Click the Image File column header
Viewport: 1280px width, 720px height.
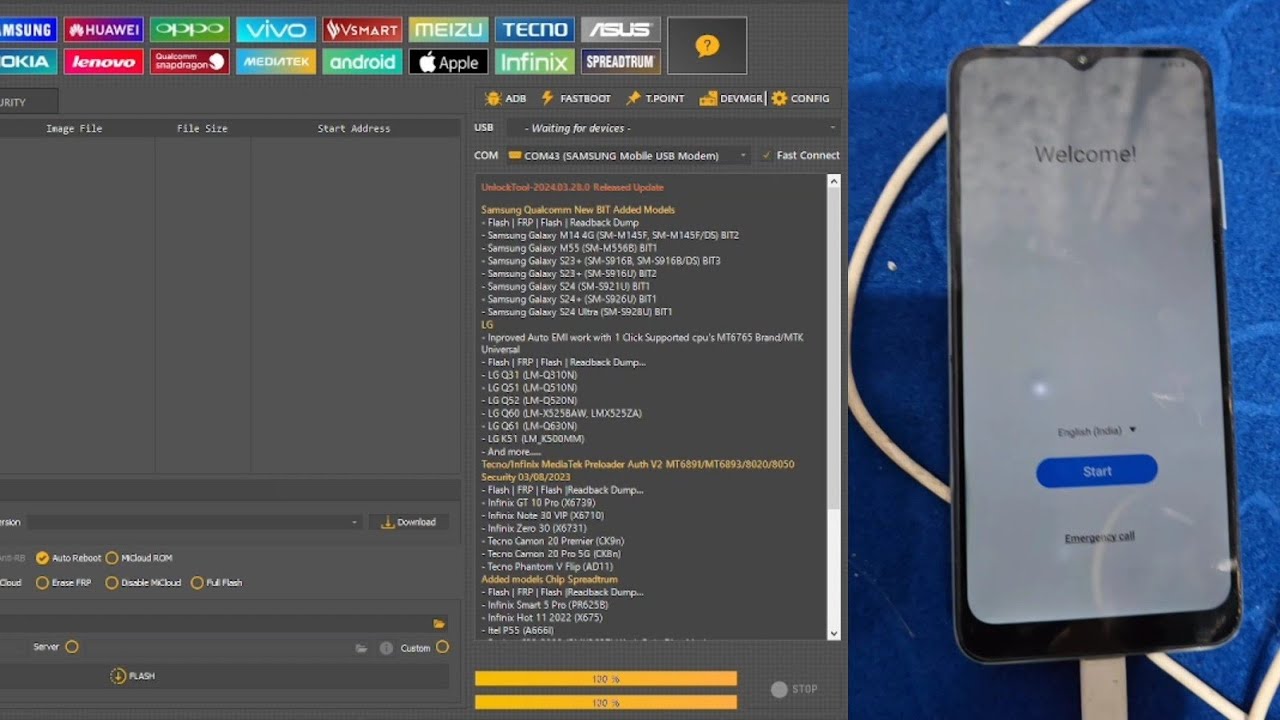click(74, 128)
